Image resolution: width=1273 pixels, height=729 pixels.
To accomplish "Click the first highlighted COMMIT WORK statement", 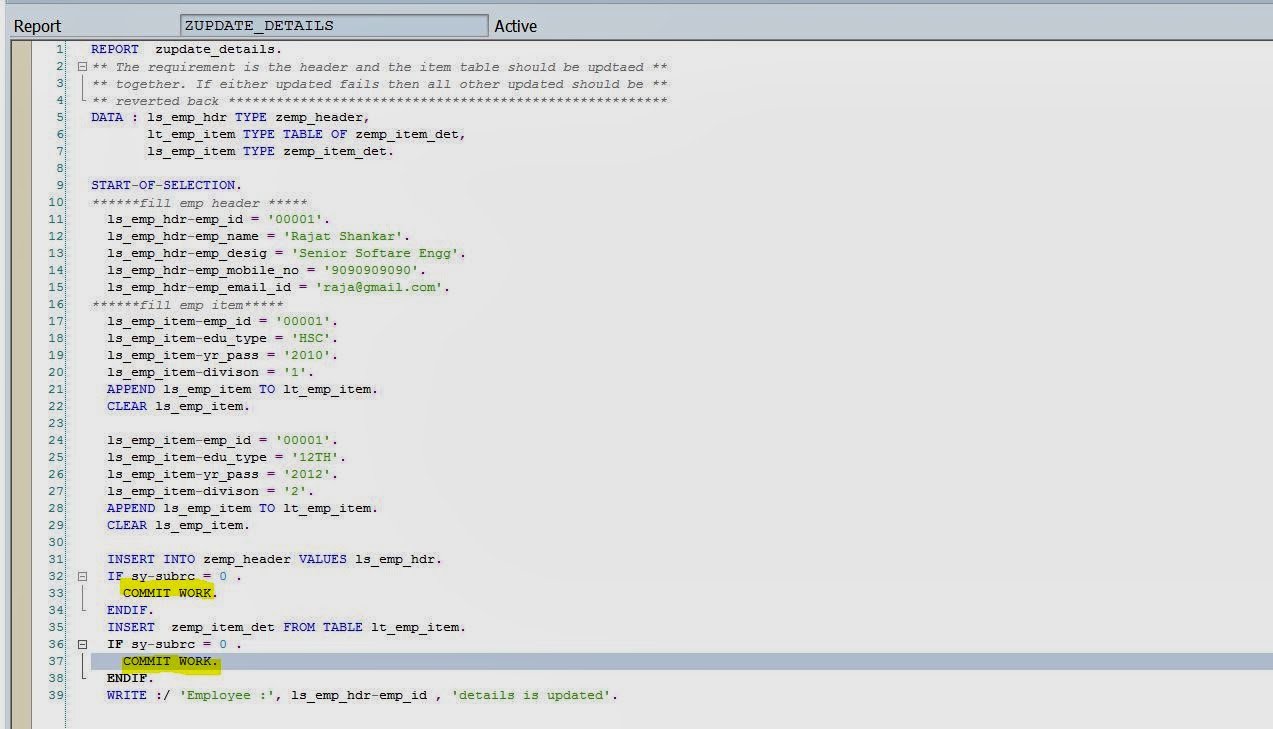I will coord(167,593).
